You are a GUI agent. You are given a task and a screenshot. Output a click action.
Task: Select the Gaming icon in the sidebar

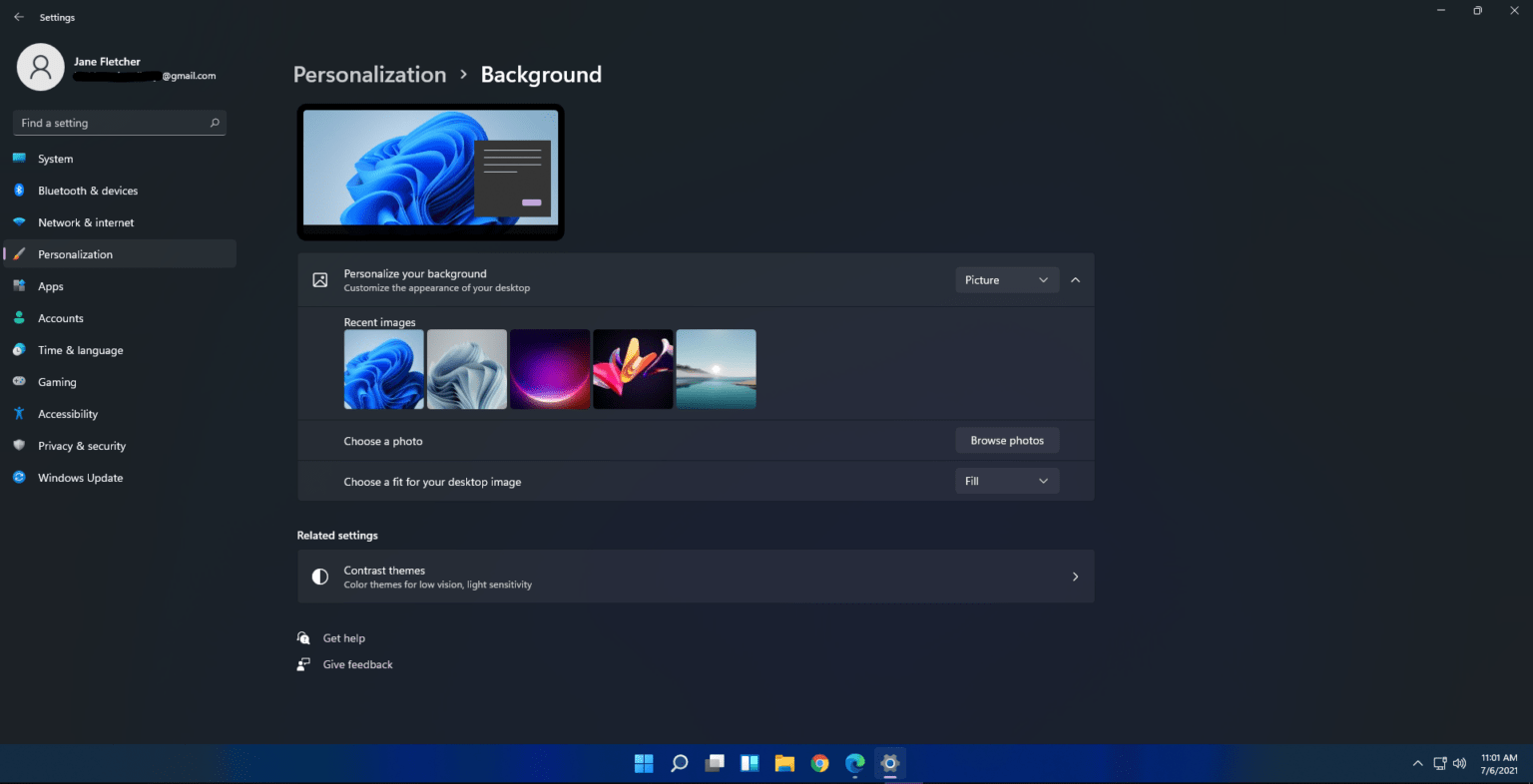point(20,381)
